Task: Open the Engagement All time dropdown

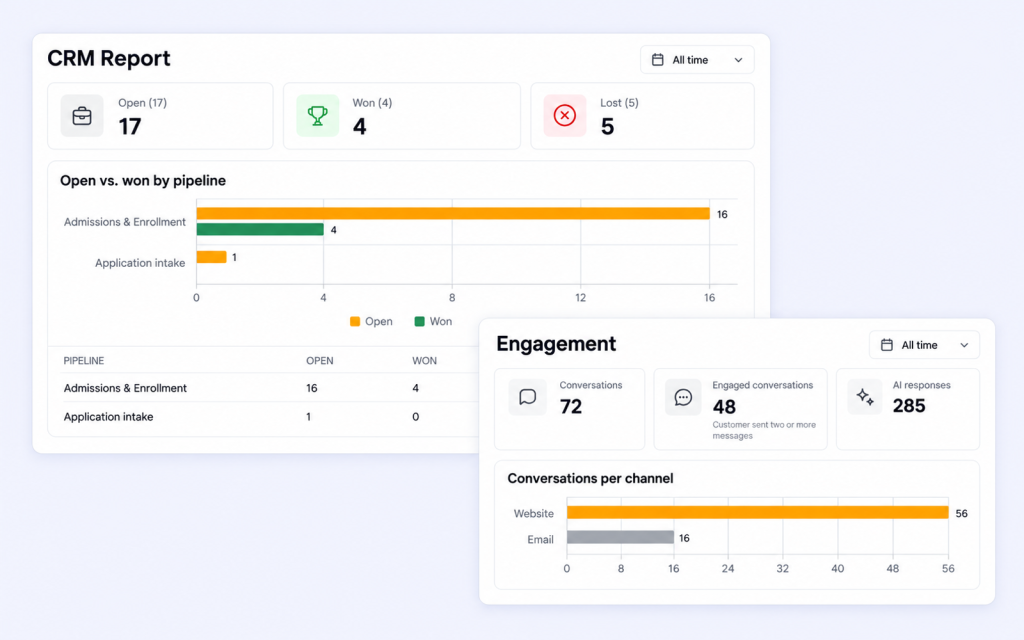Action: [x=924, y=345]
